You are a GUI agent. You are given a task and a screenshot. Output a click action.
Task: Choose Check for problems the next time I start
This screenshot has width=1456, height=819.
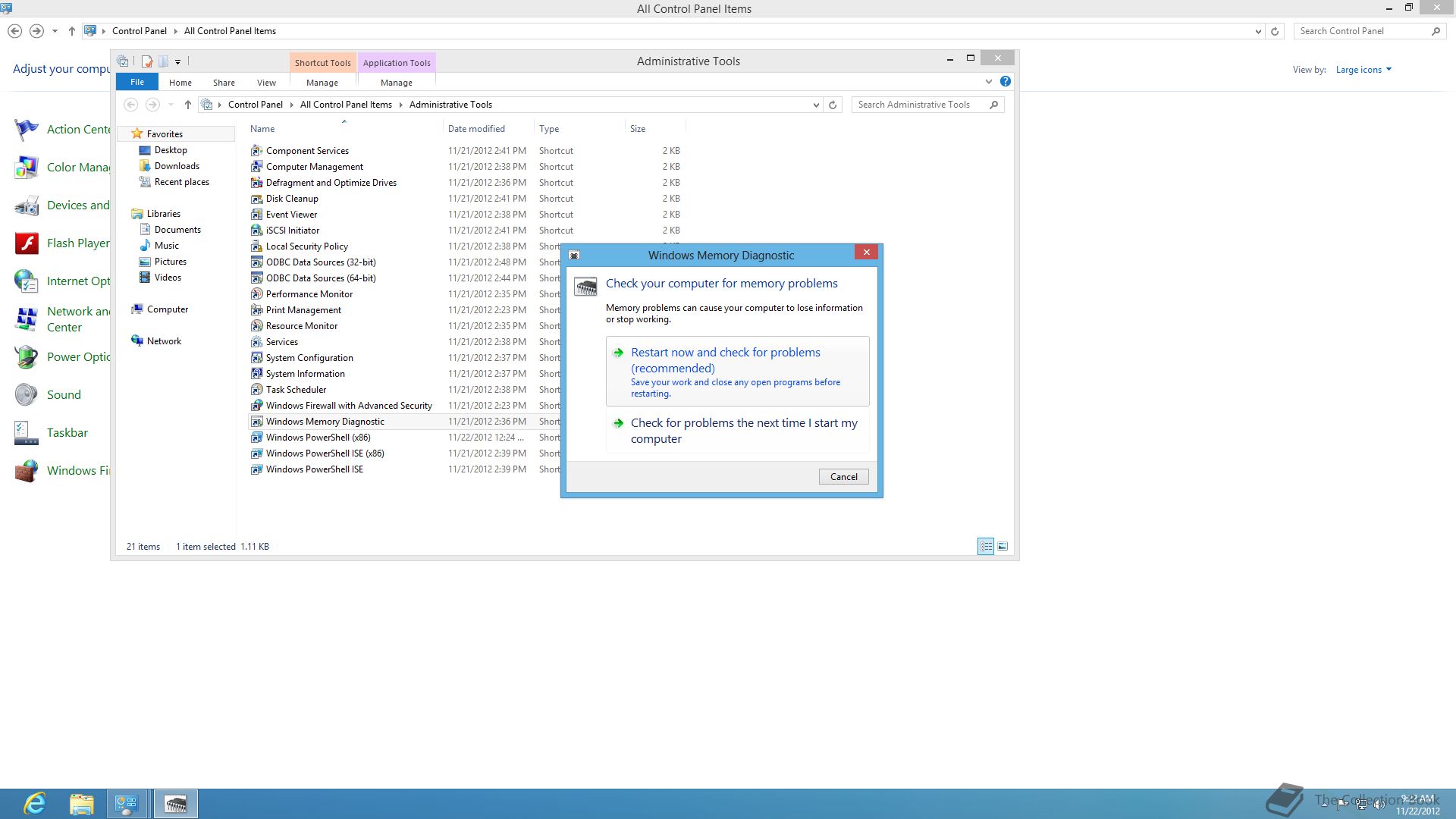[x=737, y=431]
